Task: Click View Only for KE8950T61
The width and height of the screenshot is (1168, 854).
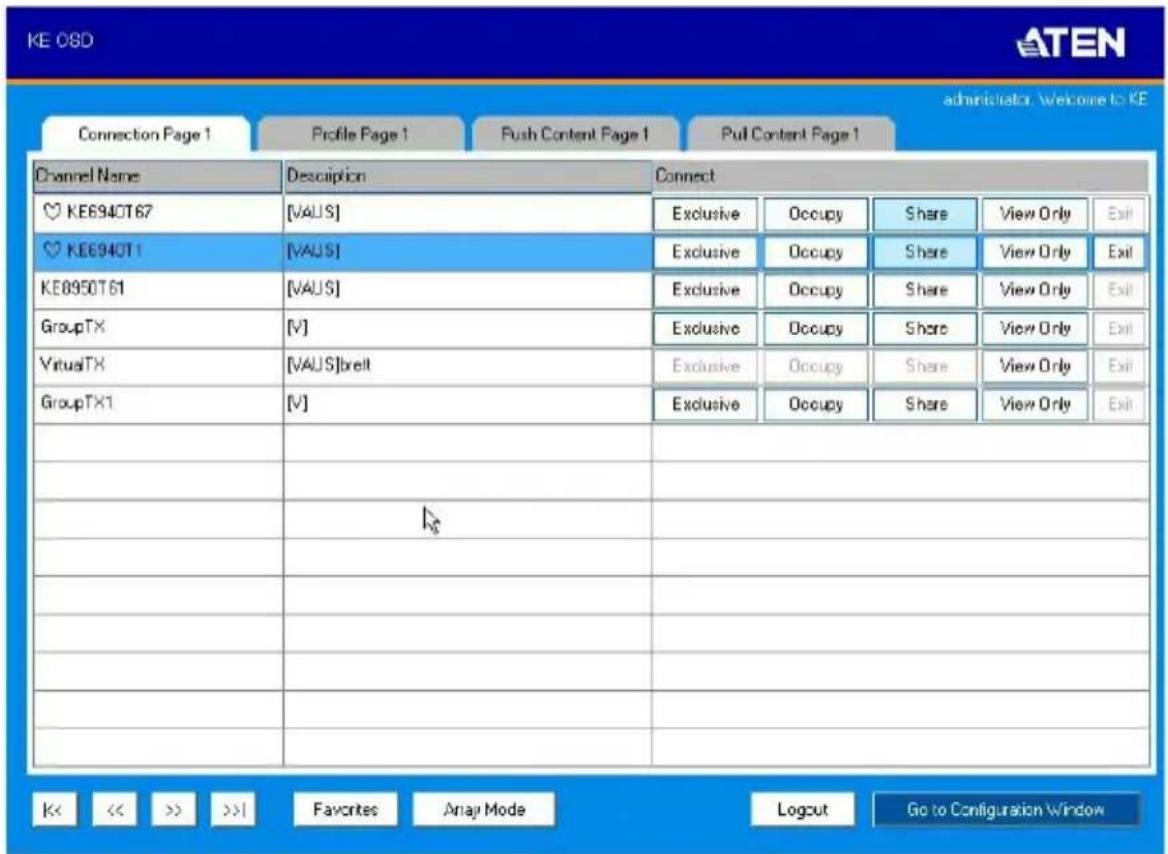Action: 1035,290
